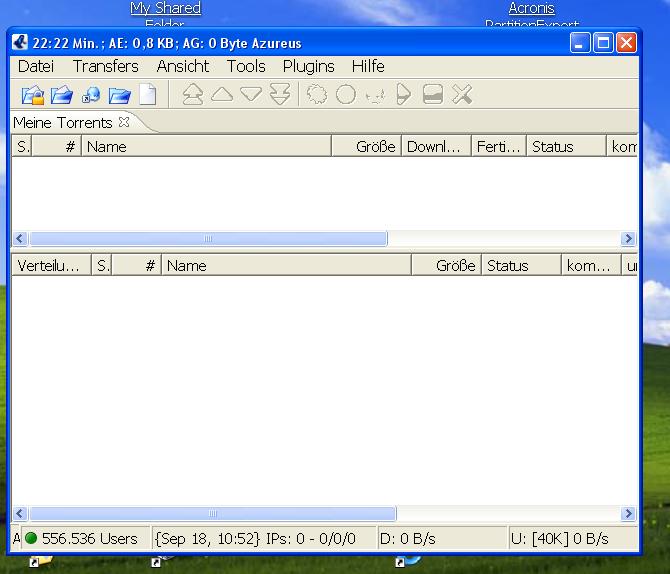Screen dimensions: 670x574
Task: Click the open folder toolbar icon before blank page
Action: coord(119,94)
